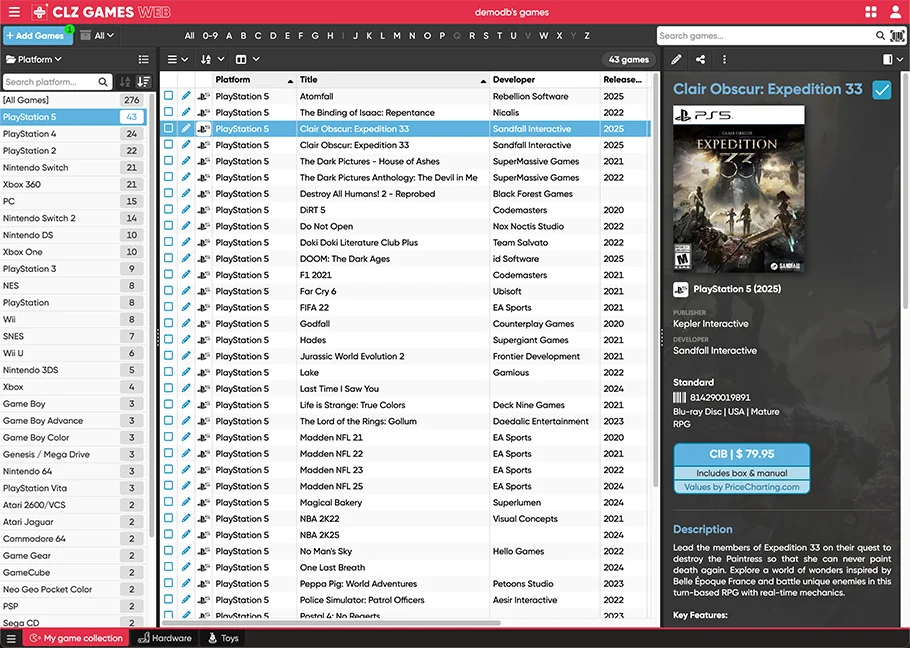
Task: Open the list view mode dropdown
Action: pyautogui.click(x=178, y=59)
